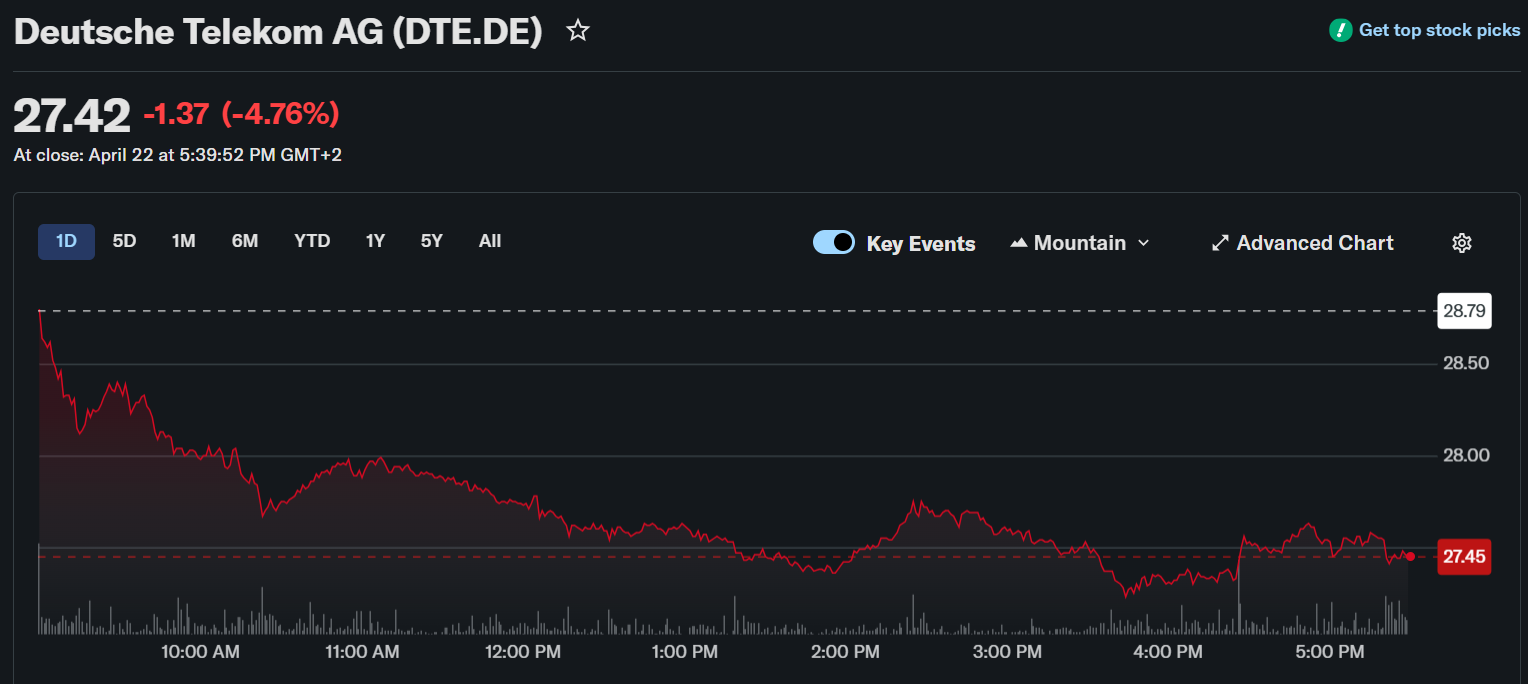Click the -1.37 price change value
The width and height of the screenshot is (1528, 684).
tap(176, 115)
